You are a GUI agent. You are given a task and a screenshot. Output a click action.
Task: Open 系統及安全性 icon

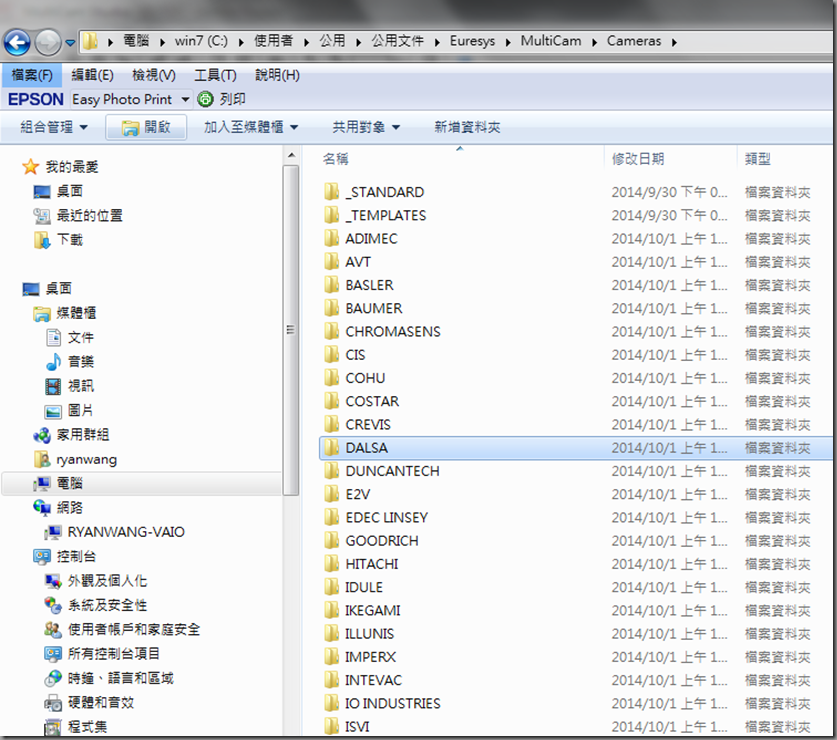click(53, 605)
